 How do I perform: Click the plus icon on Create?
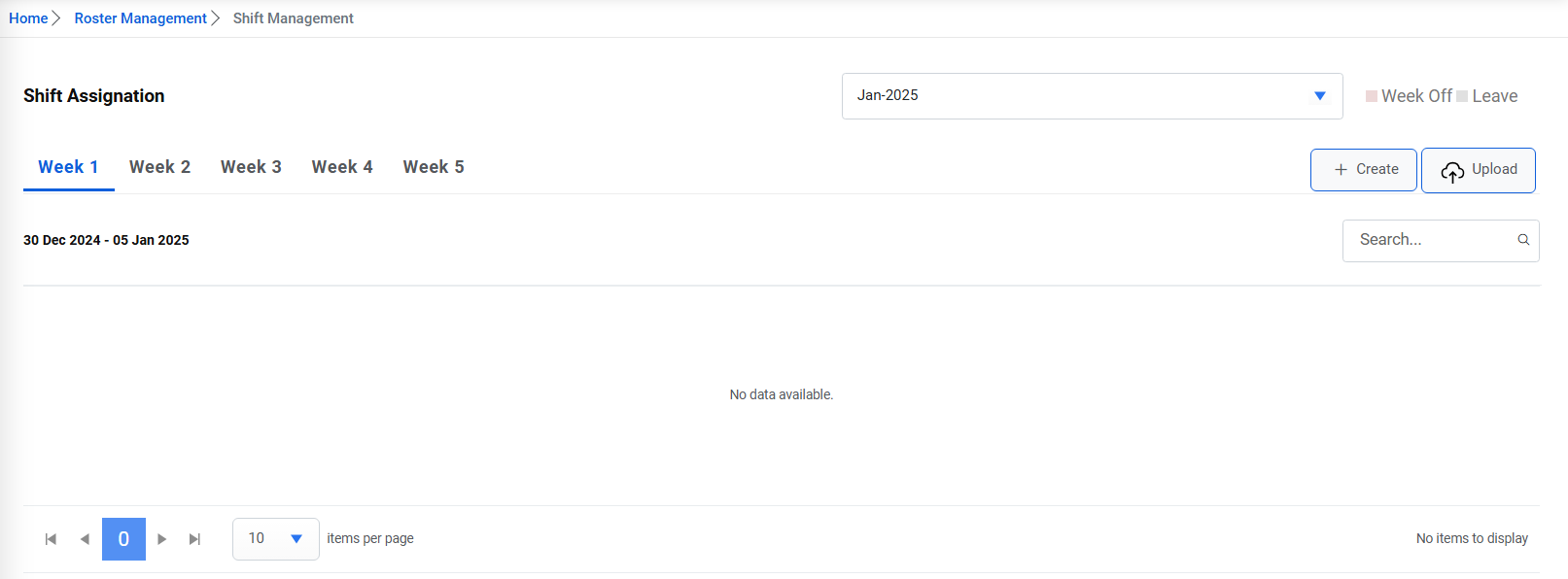1341,170
